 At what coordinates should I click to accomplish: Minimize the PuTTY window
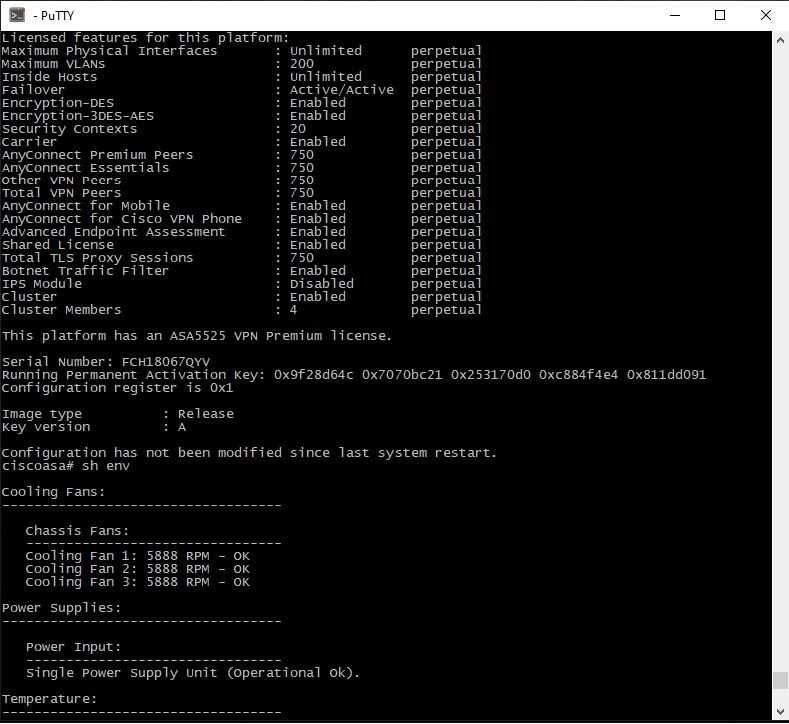point(675,15)
